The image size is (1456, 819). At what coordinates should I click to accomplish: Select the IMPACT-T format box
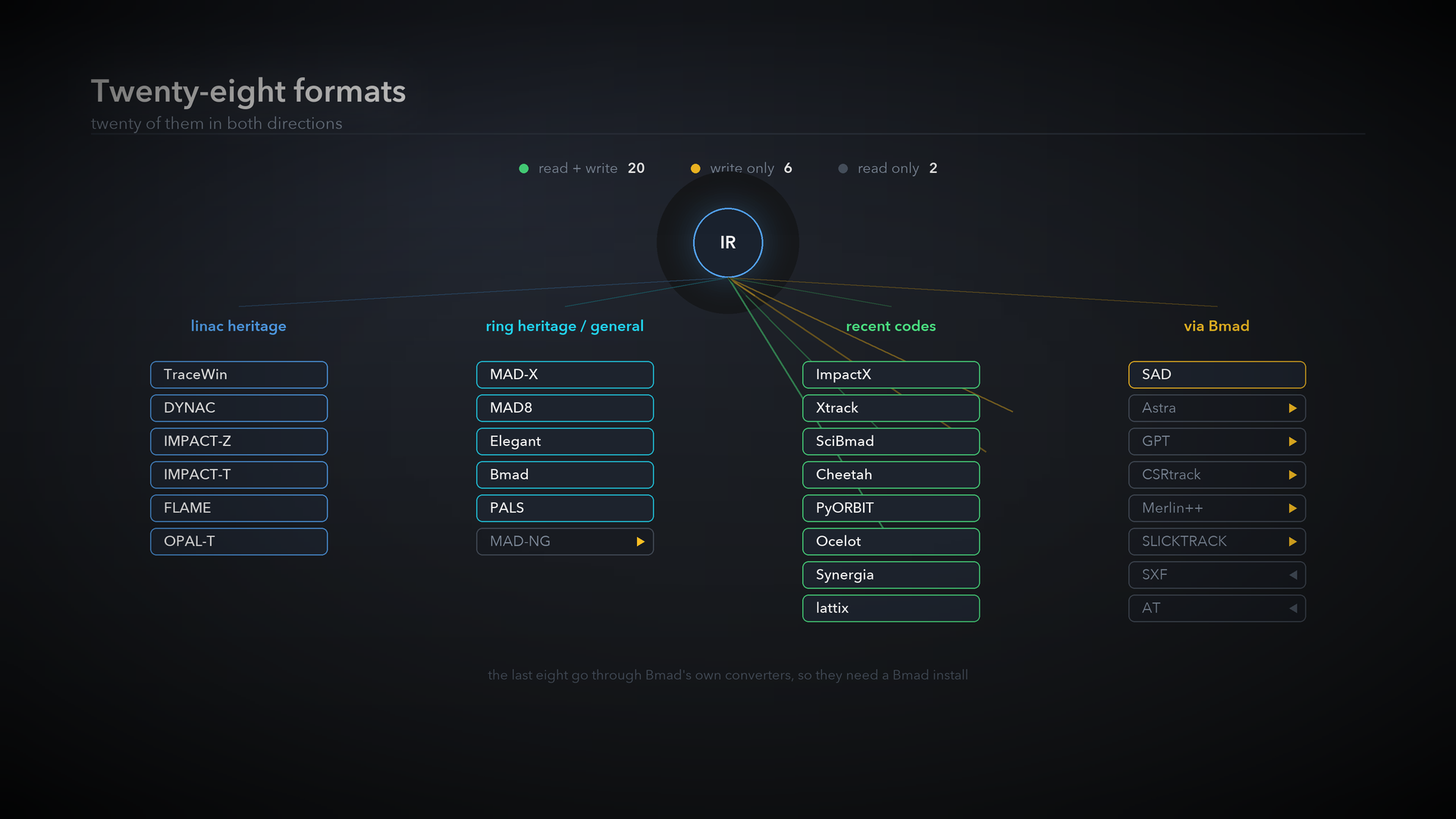point(239,475)
